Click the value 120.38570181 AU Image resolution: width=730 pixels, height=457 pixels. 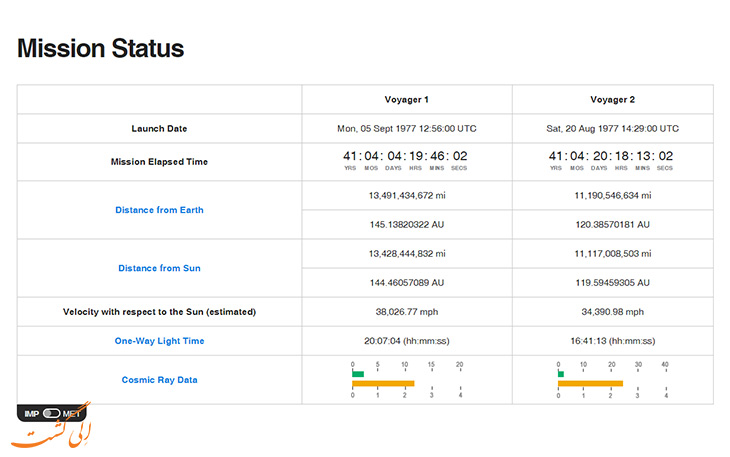click(x=613, y=224)
